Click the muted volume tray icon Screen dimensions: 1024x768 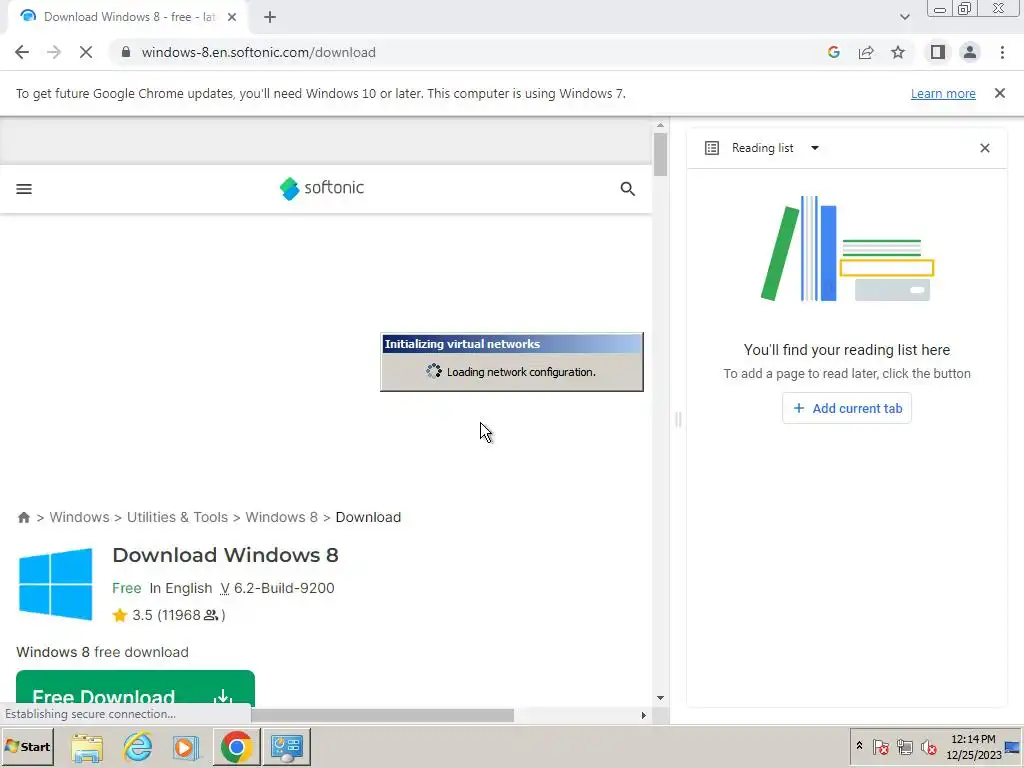[x=928, y=746]
